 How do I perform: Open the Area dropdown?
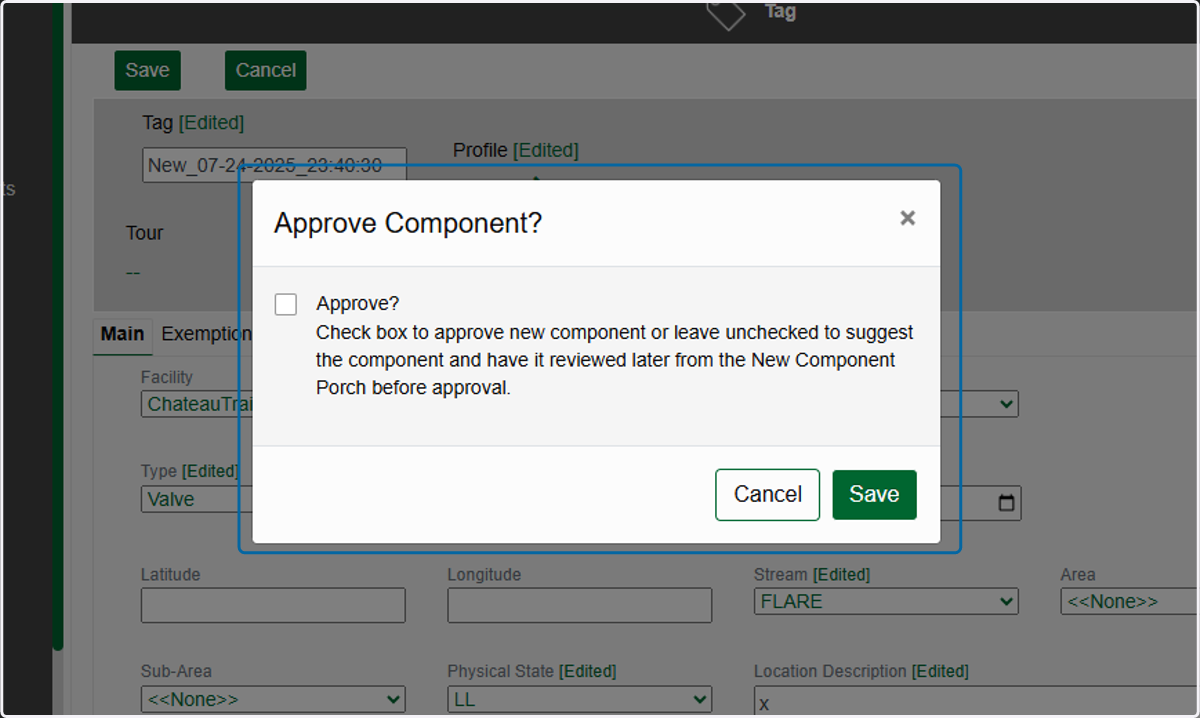[1130, 601]
